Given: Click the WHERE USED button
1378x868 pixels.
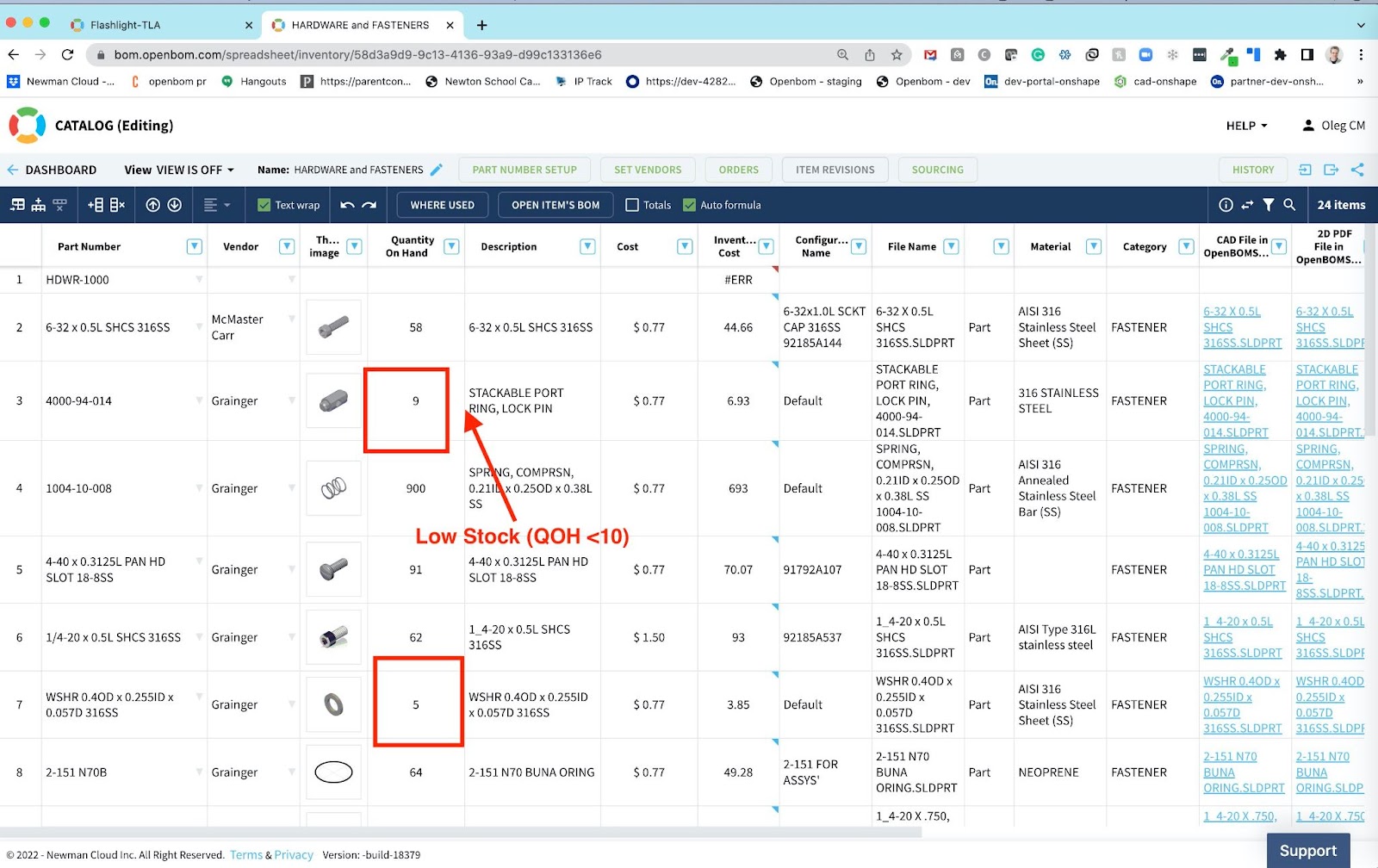Looking at the screenshot, I should [443, 205].
